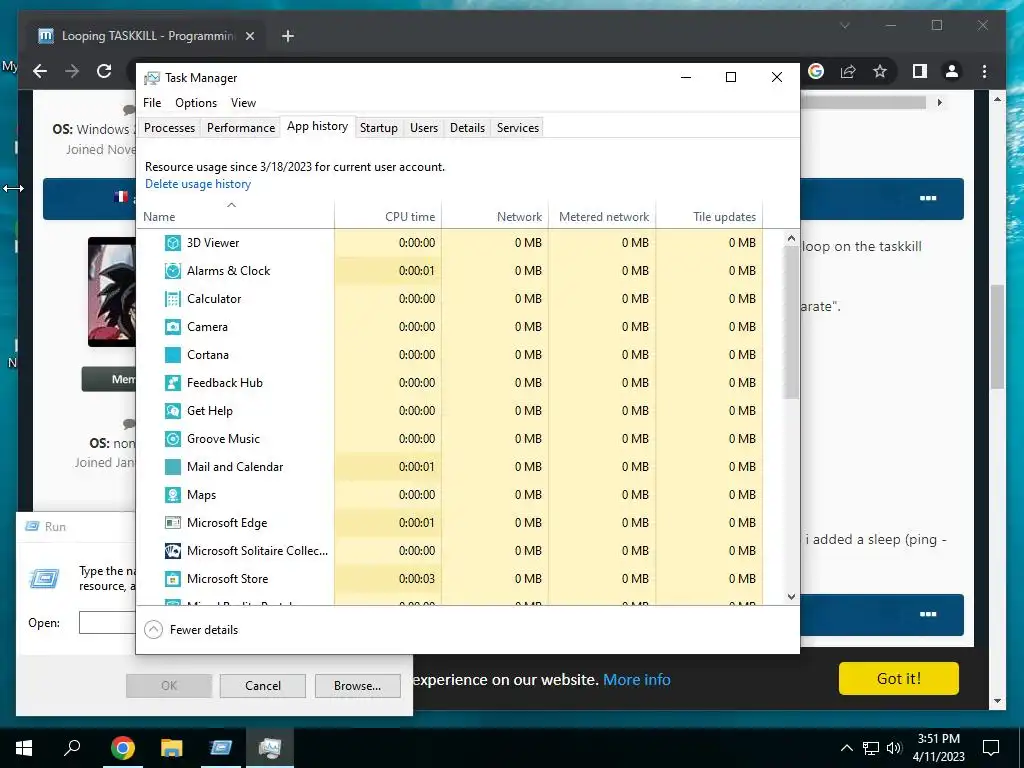This screenshot has width=1024, height=768.
Task: Click the Feedback Hub app icon
Action: (x=172, y=383)
